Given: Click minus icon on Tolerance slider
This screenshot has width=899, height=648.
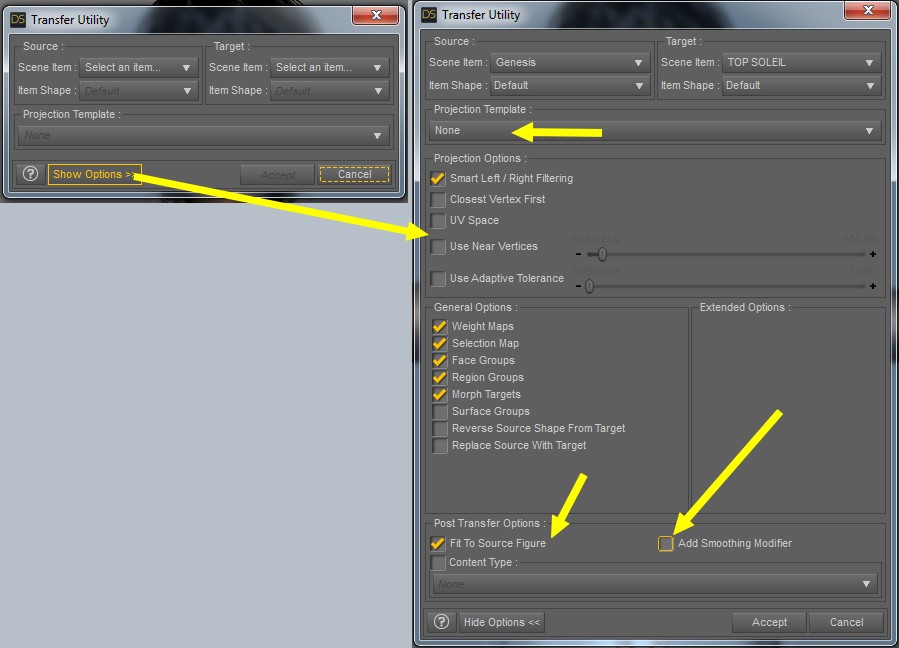Looking at the screenshot, I should click(x=579, y=286).
